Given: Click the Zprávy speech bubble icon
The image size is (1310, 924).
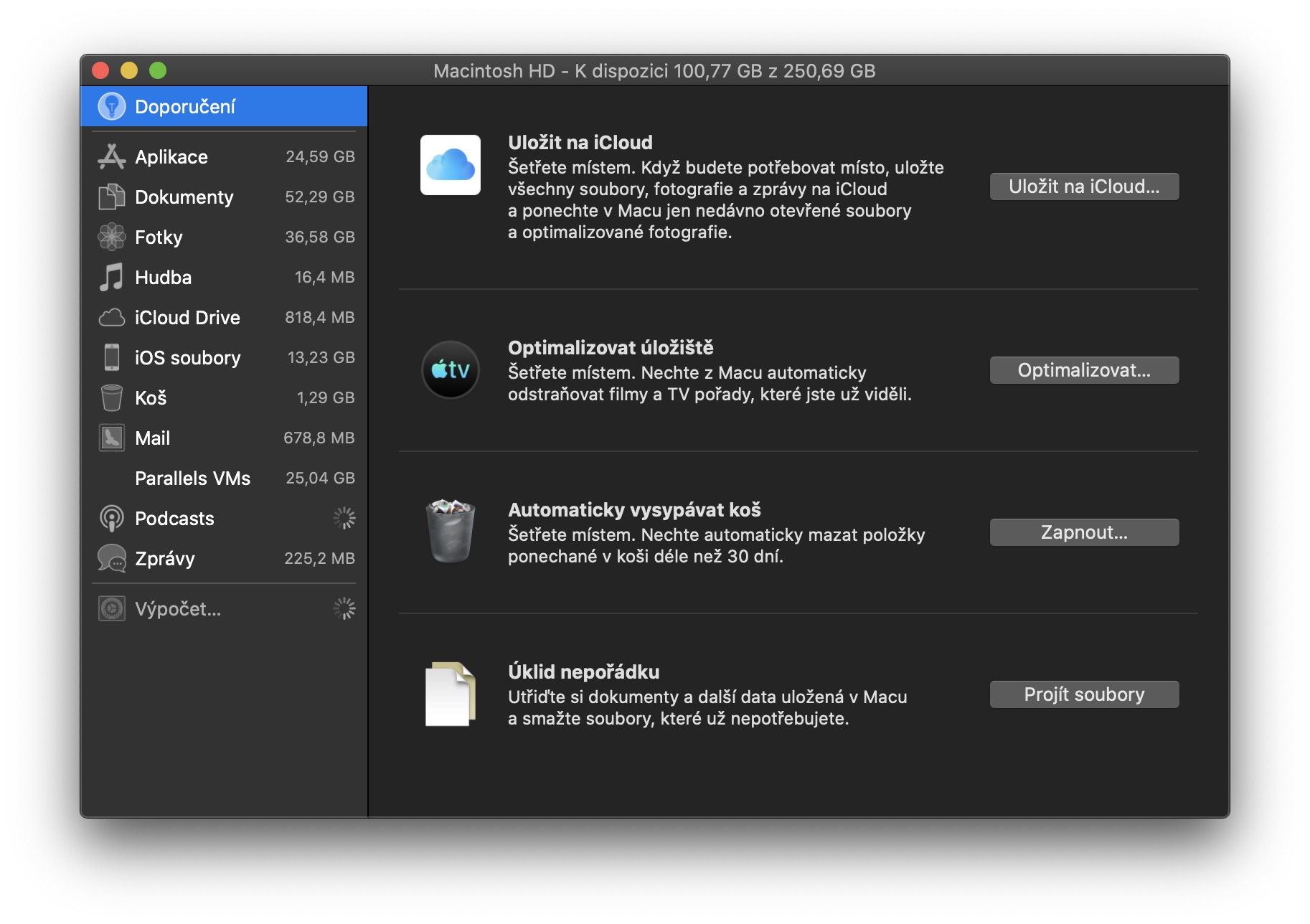Looking at the screenshot, I should [x=111, y=558].
